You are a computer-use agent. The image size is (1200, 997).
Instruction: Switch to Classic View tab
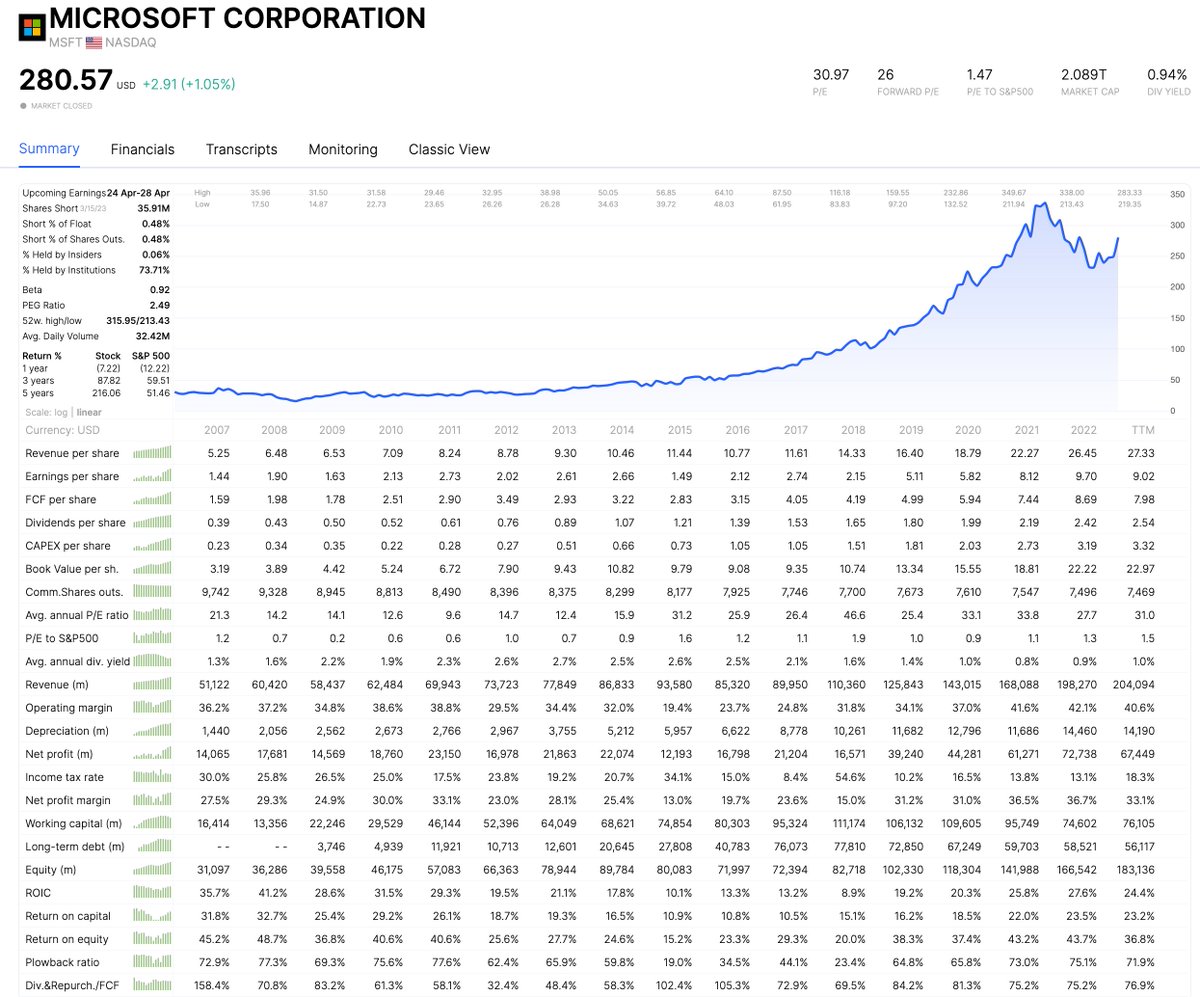click(449, 149)
